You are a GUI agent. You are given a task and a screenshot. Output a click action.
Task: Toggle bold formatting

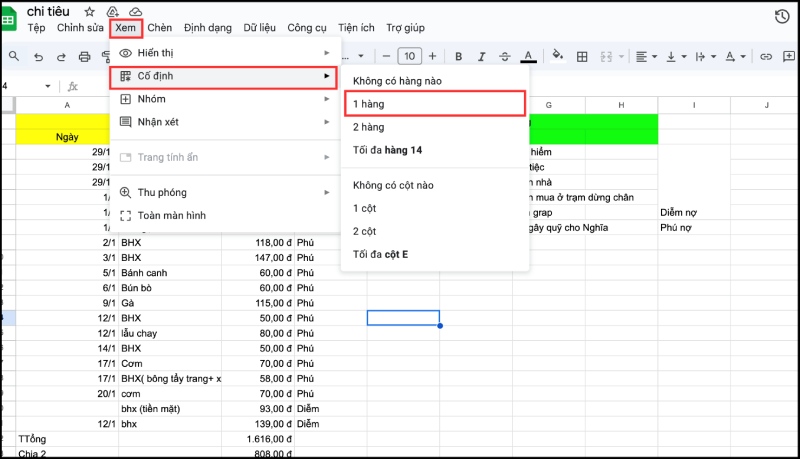[458, 57]
